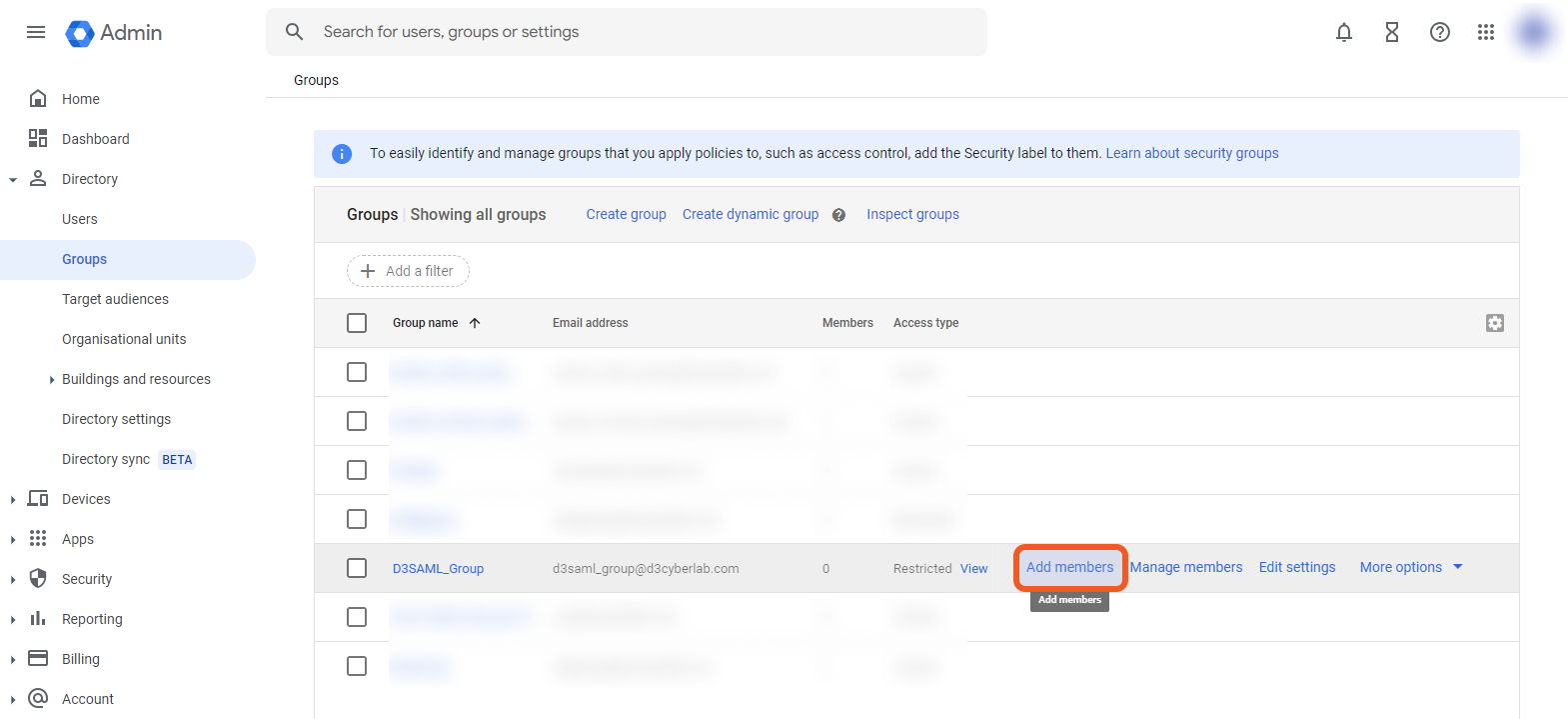This screenshot has width=1568, height=719.
Task: Open the hourglass tasks icon
Action: click(x=1391, y=32)
